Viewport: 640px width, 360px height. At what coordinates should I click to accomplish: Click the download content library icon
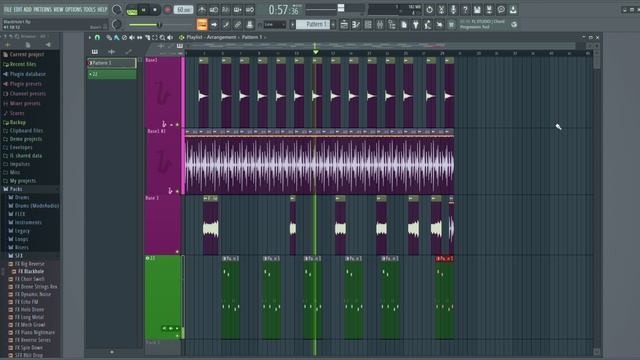tap(513, 9)
